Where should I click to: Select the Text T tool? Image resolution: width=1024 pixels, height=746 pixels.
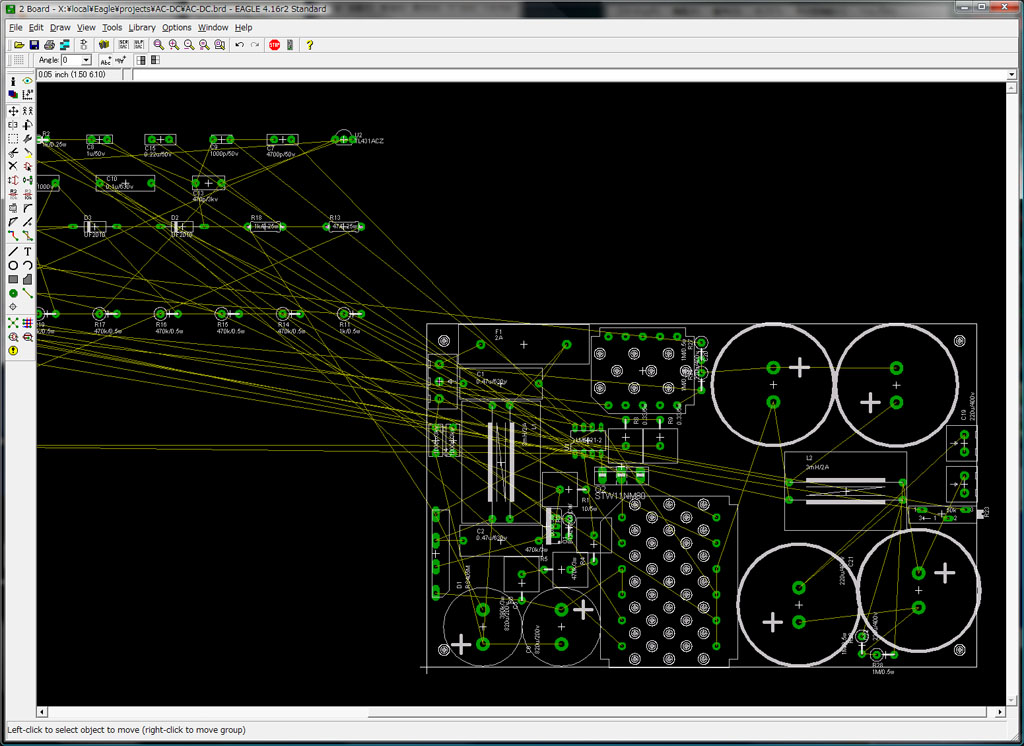click(27, 251)
